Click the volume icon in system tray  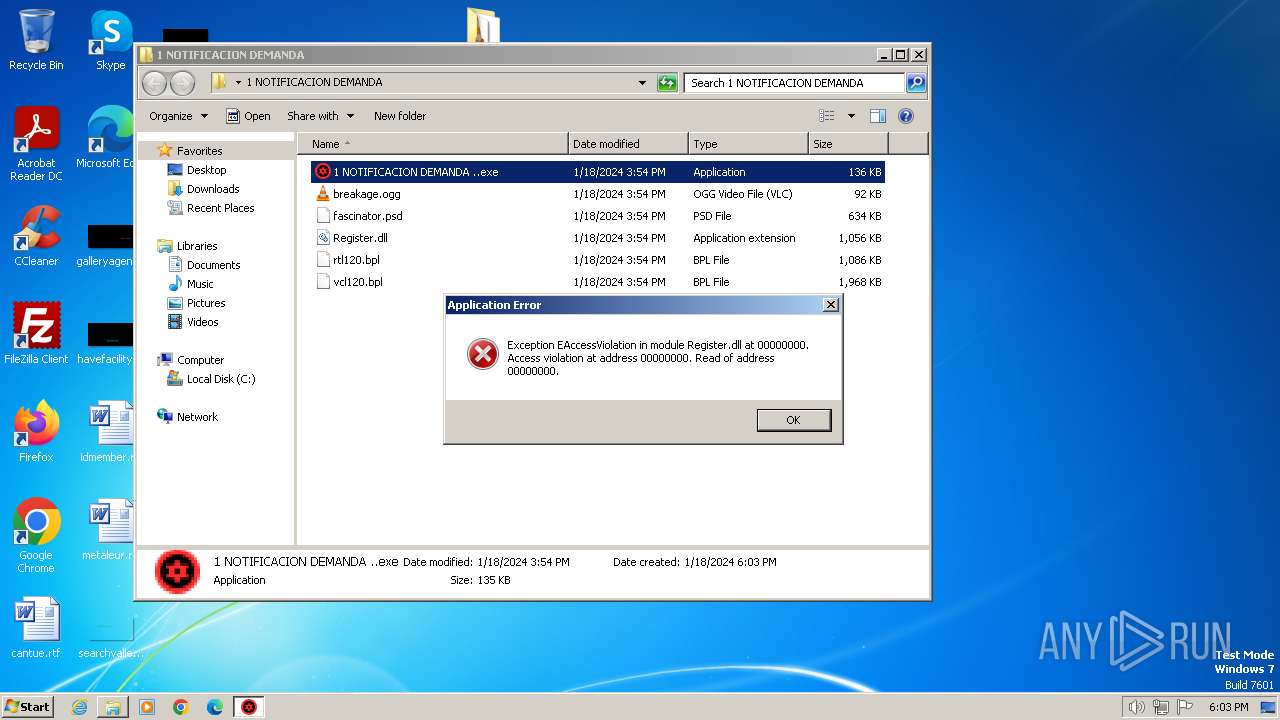(1137, 707)
